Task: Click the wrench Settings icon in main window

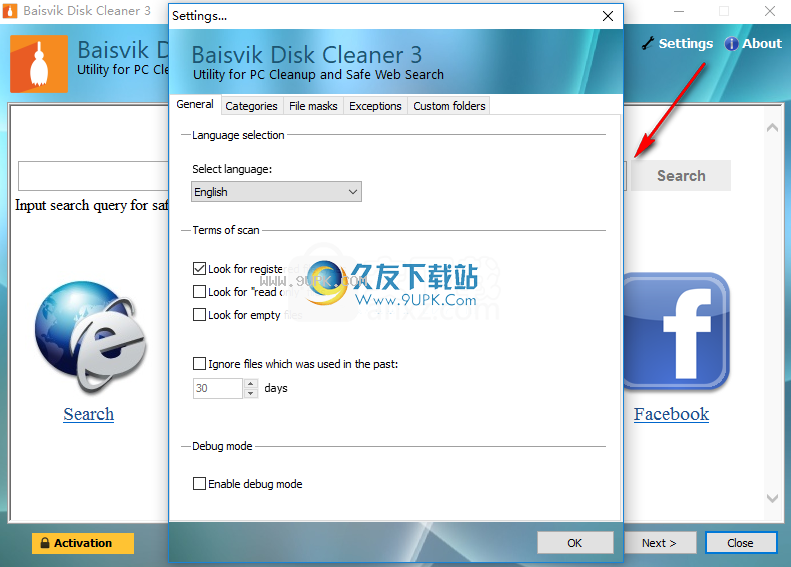Action: tap(648, 44)
